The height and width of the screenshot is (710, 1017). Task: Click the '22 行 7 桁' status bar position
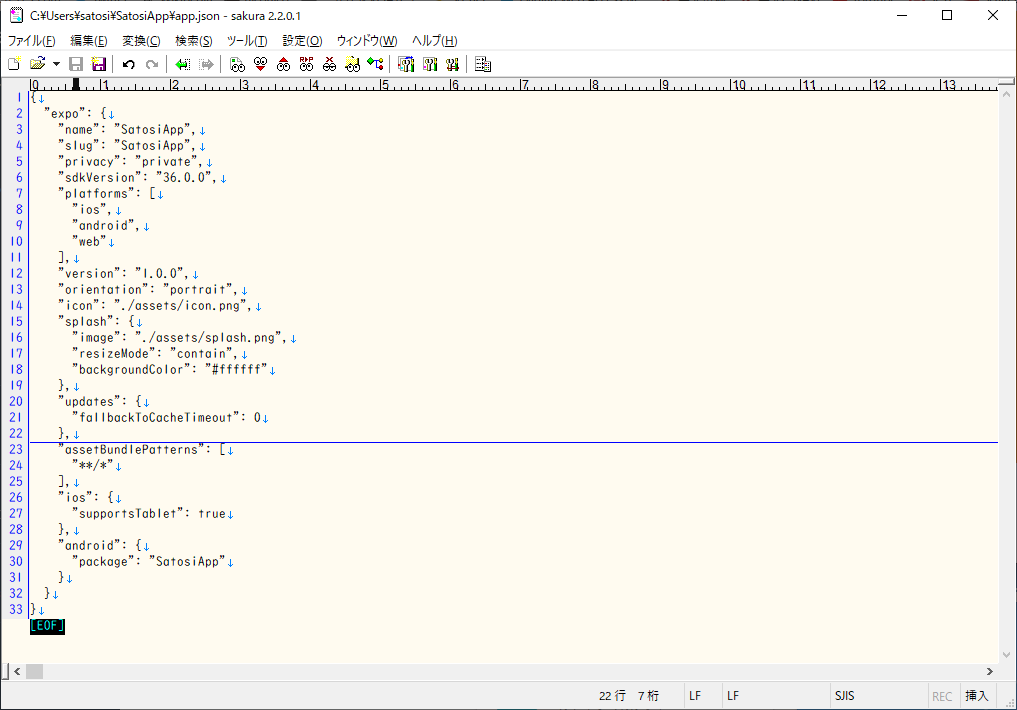[628, 696]
